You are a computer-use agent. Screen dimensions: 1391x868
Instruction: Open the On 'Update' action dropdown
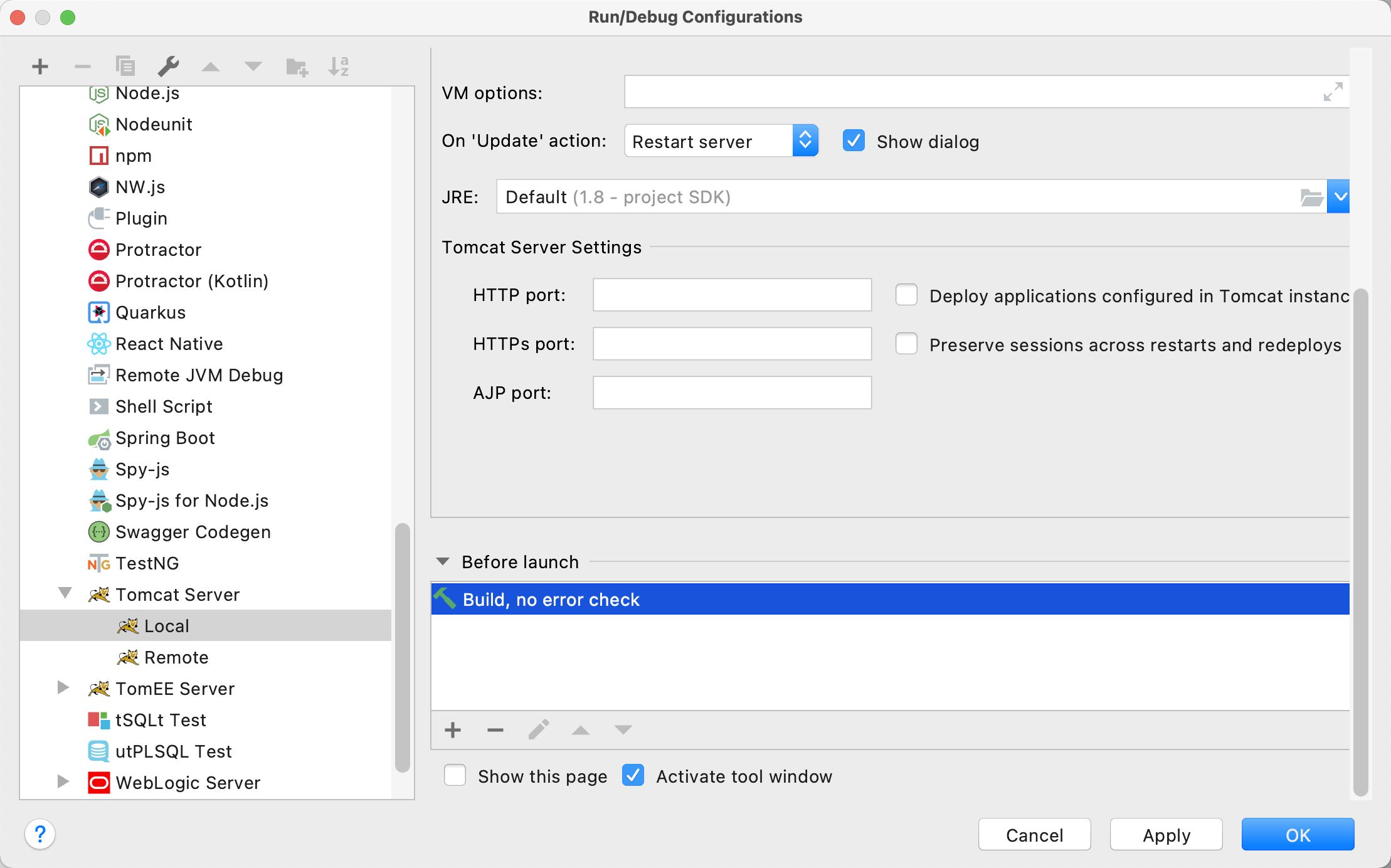point(721,141)
